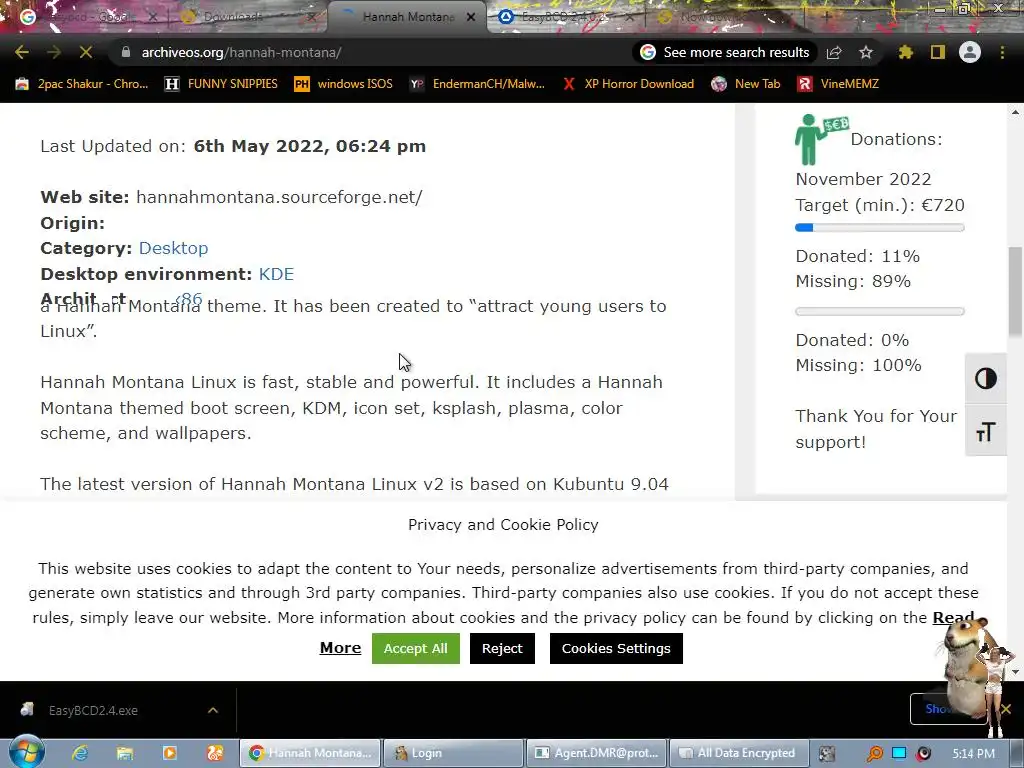Open the XP Horror Download bookmark
The height and width of the screenshot is (768, 1024).
point(628,84)
